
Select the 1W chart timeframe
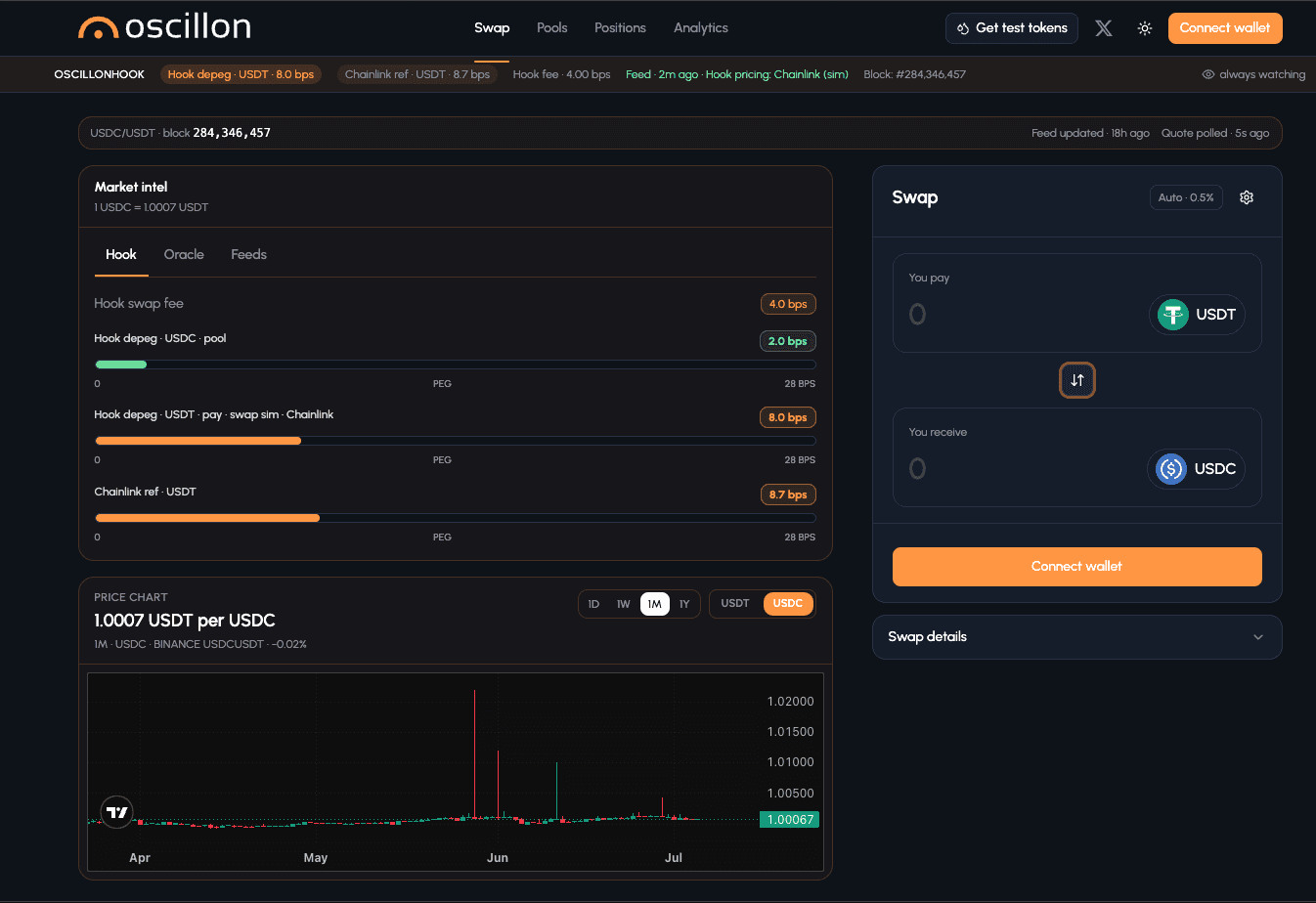point(624,604)
